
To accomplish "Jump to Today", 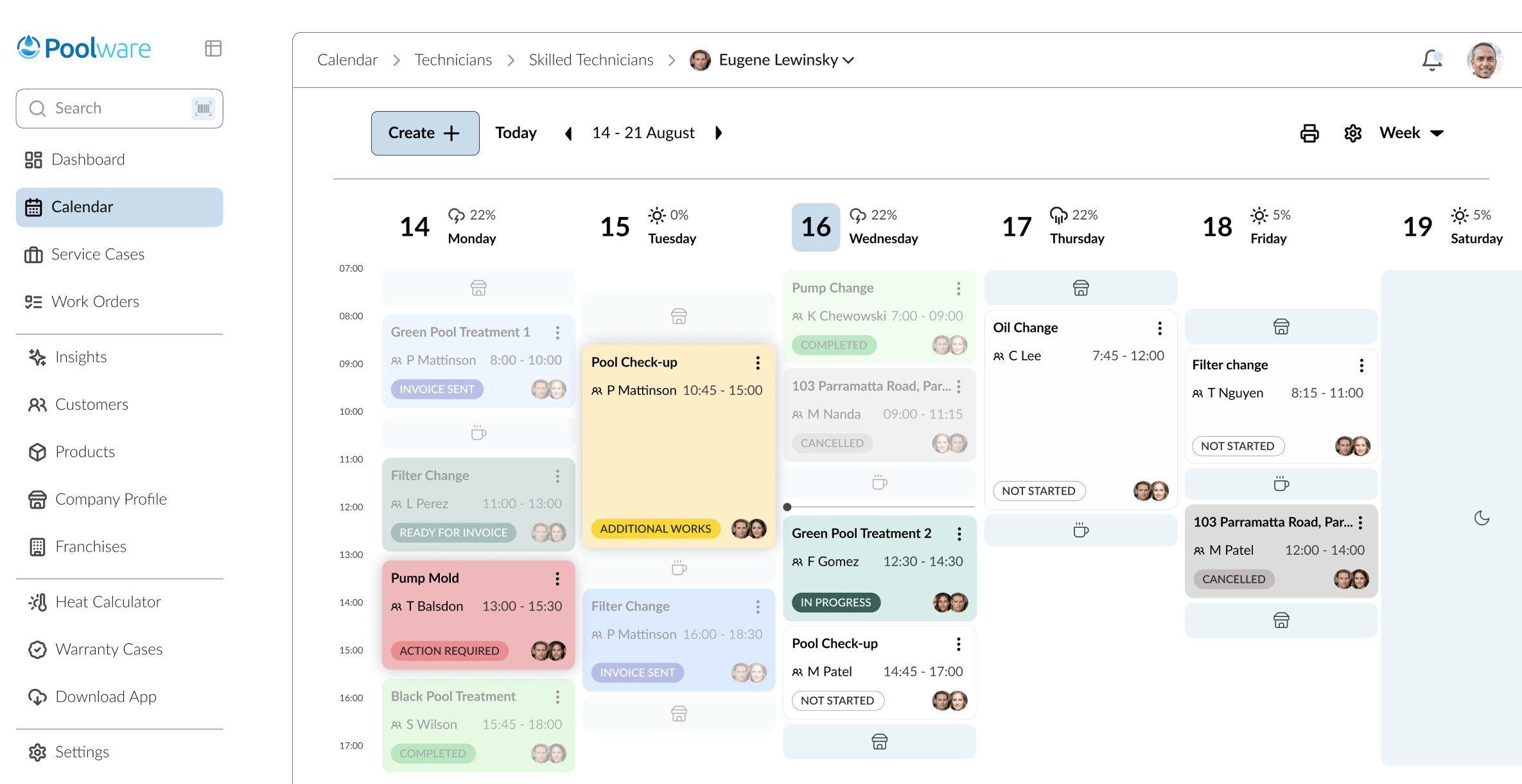I will (516, 133).
